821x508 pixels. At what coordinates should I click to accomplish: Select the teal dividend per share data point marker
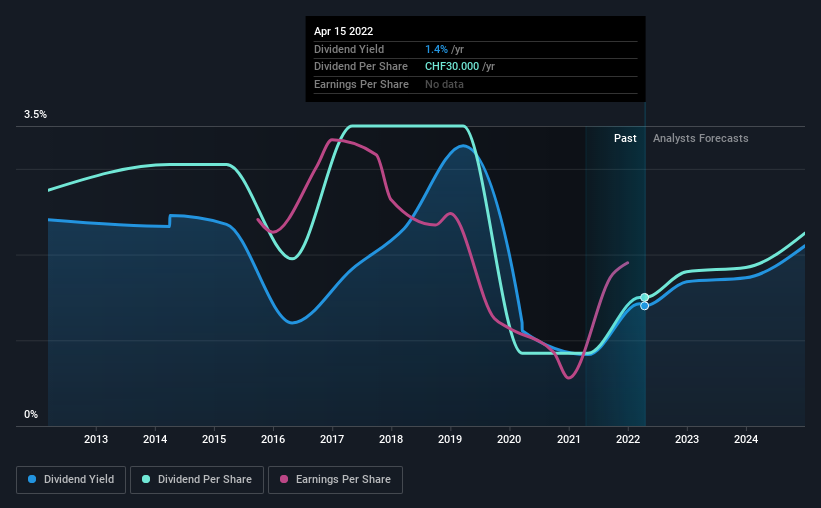645,297
